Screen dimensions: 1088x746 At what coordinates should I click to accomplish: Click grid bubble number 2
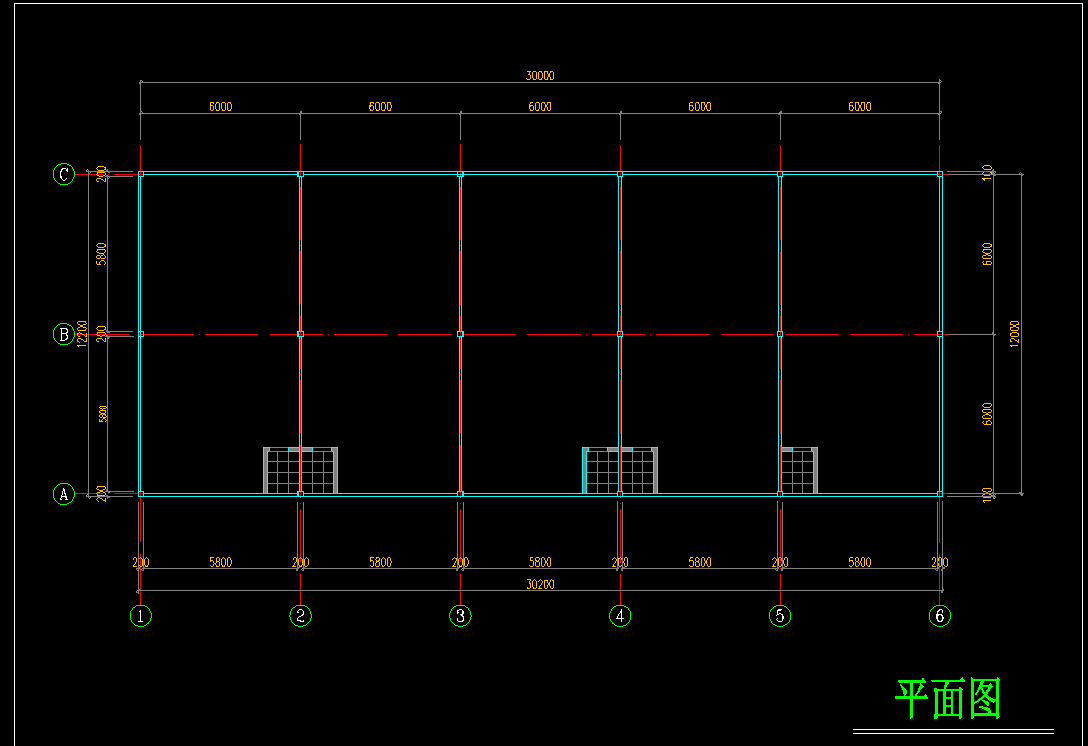[x=300, y=616]
